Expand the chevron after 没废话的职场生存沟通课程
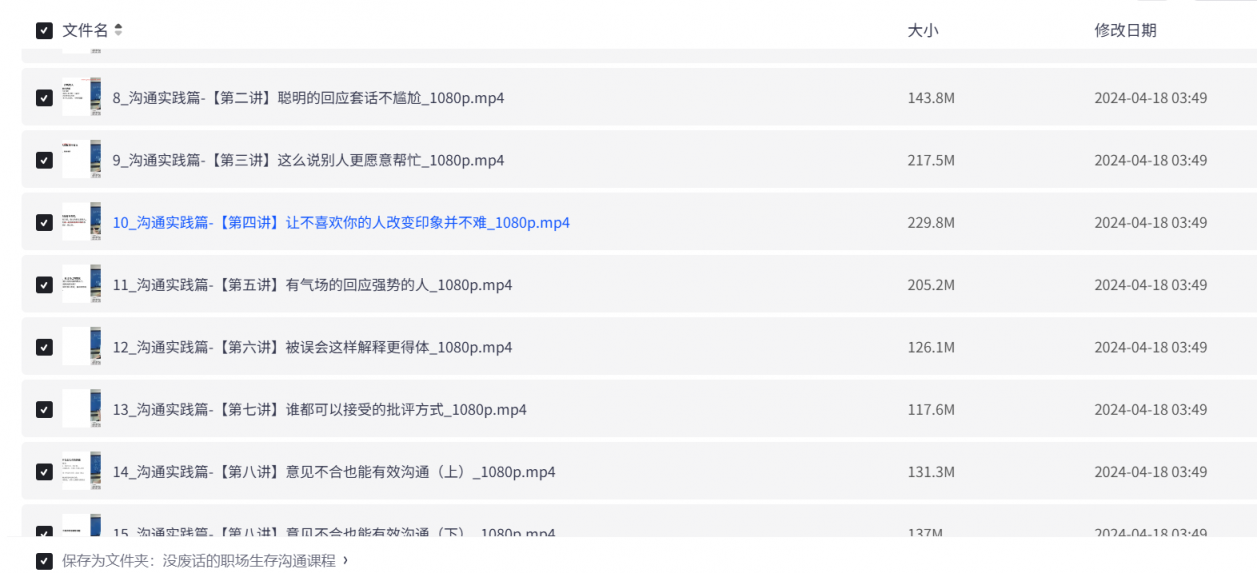 346,560
